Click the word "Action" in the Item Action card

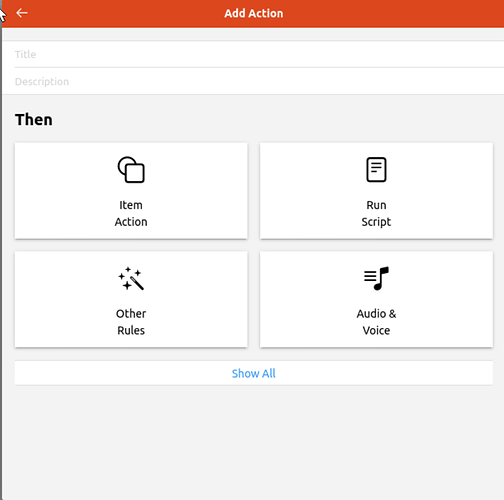click(x=131, y=222)
